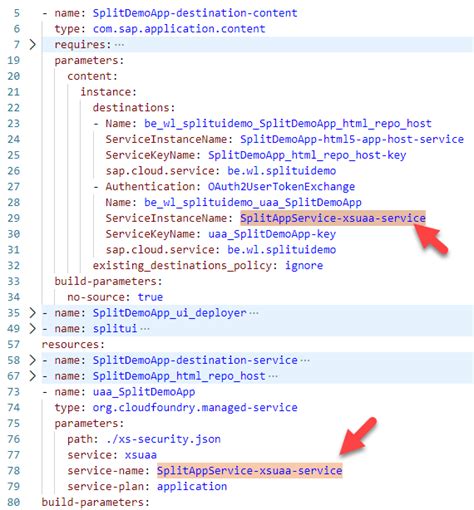474x510 pixels.
Task: Click SplitDemoApp_html_repo_host-key value
Action: [x=307, y=155]
